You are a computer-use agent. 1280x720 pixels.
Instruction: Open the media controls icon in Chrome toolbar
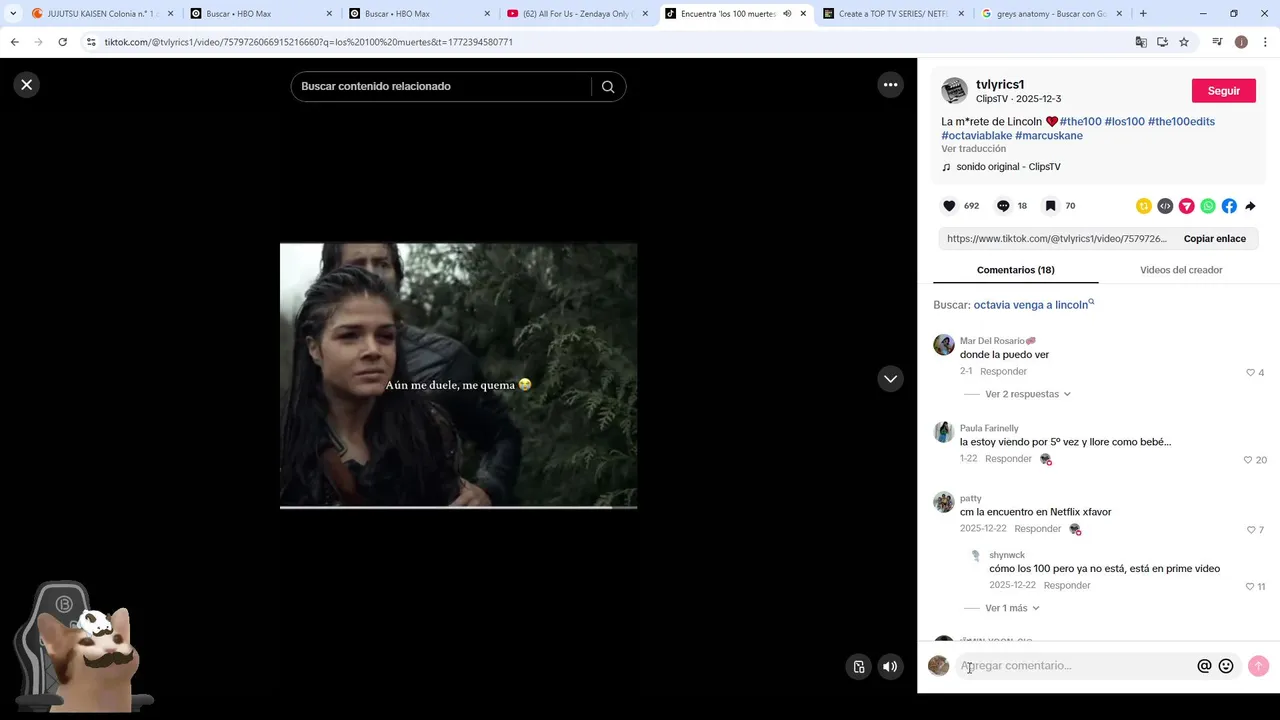(1217, 42)
